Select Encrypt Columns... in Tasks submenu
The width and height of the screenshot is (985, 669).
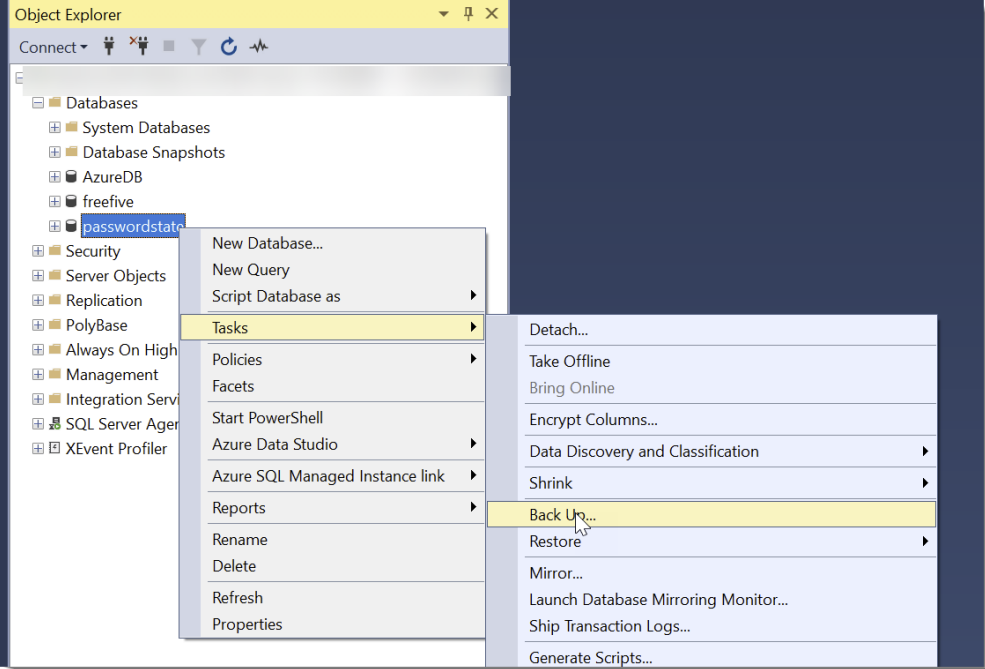(712, 420)
